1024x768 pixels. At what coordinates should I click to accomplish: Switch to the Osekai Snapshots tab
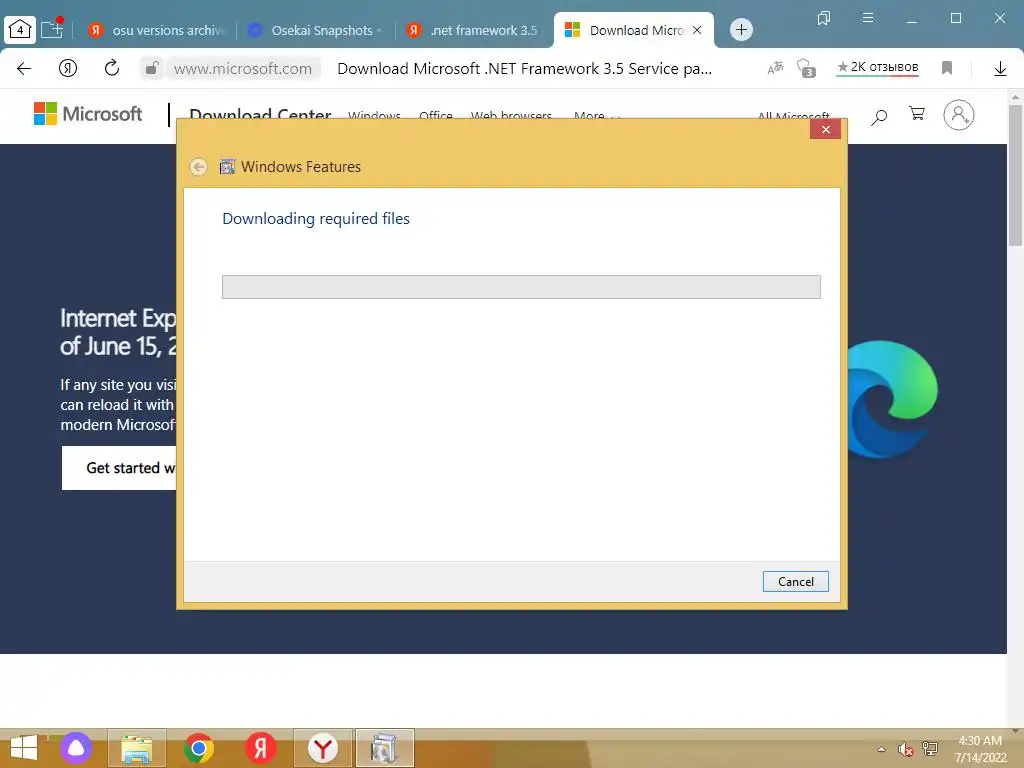tap(315, 30)
